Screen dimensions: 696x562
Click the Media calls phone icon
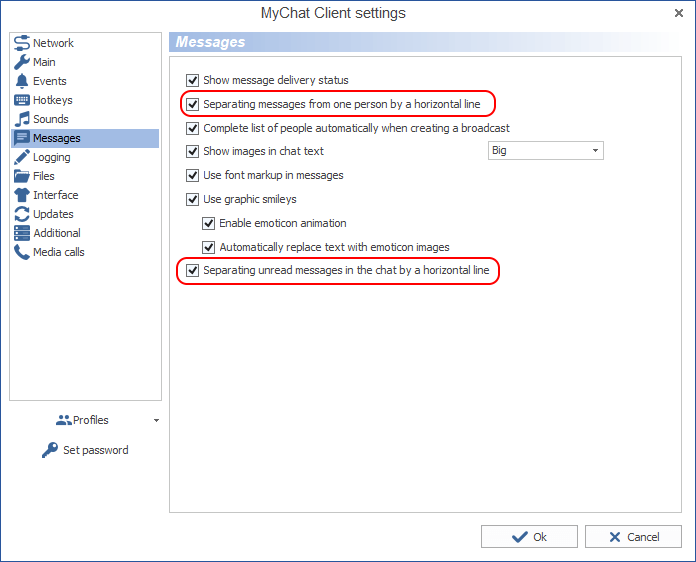[21, 252]
